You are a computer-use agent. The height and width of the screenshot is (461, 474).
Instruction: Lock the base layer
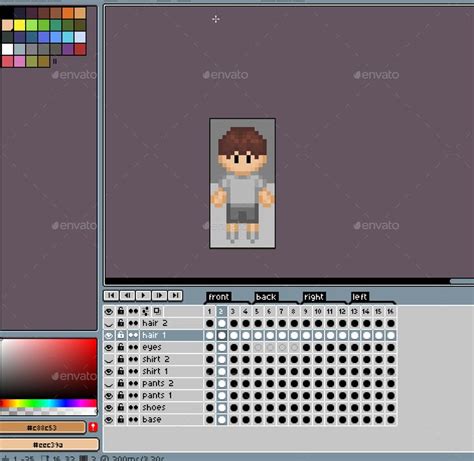(121, 419)
